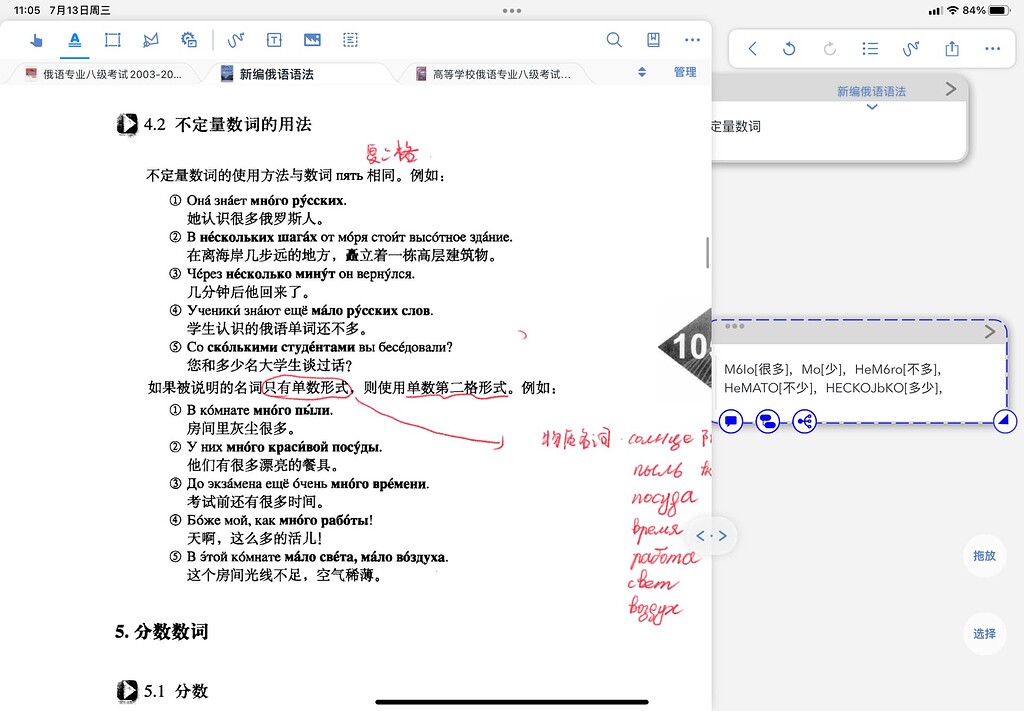This screenshot has width=1024, height=711.
Task: Switch to 高等学校俄语专业八级考试 tab
Action: pos(495,73)
